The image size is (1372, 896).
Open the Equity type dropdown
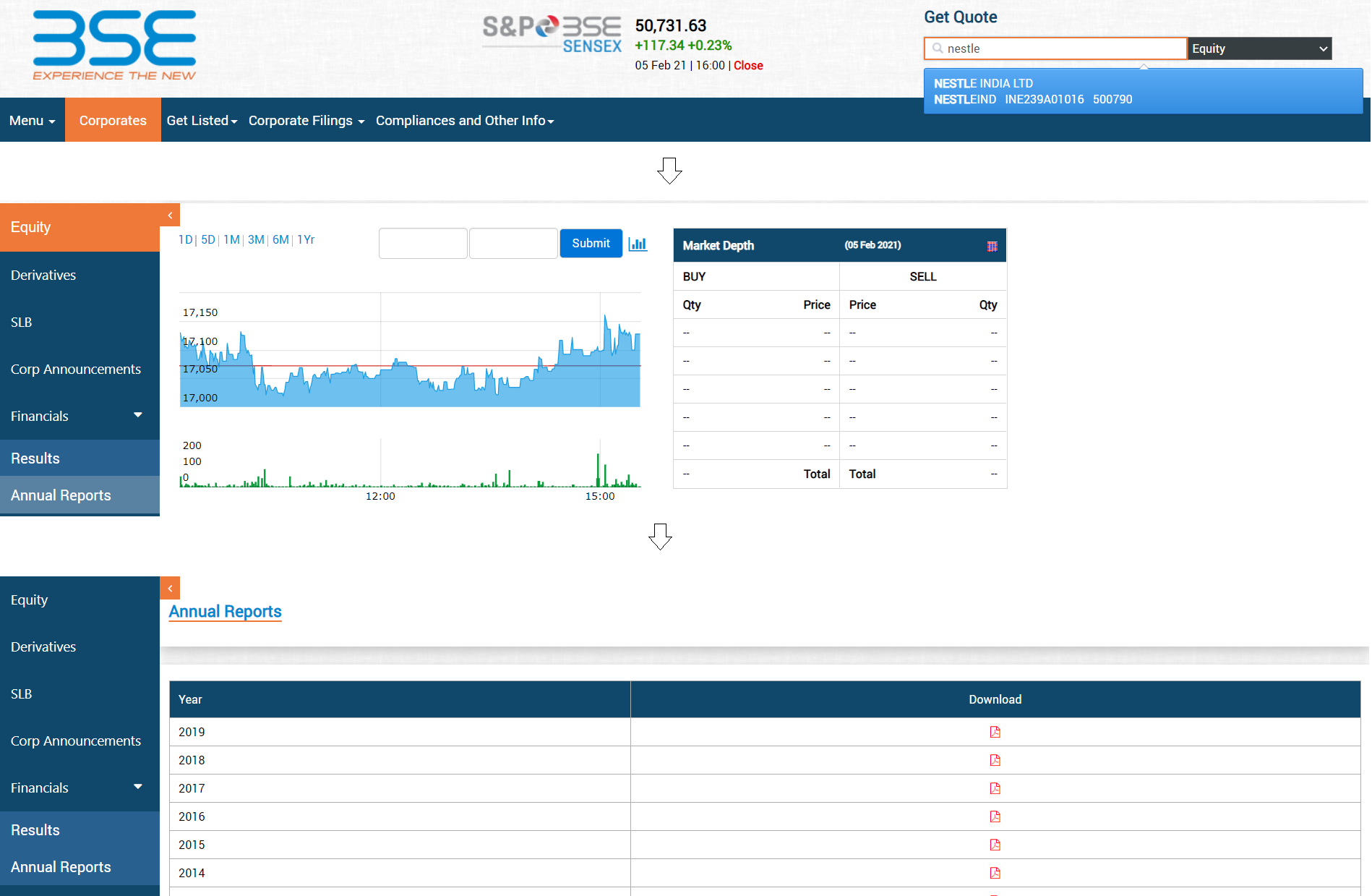[x=1260, y=48]
